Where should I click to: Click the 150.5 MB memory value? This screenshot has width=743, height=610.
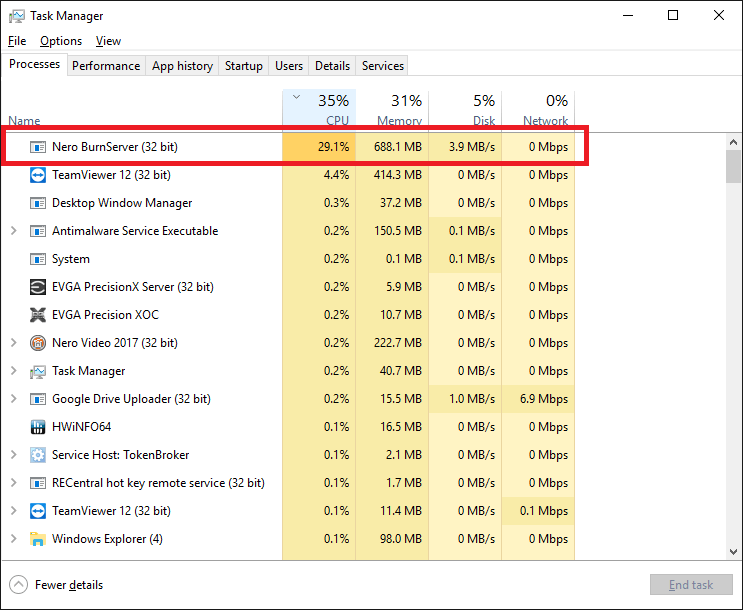coord(398,231)
